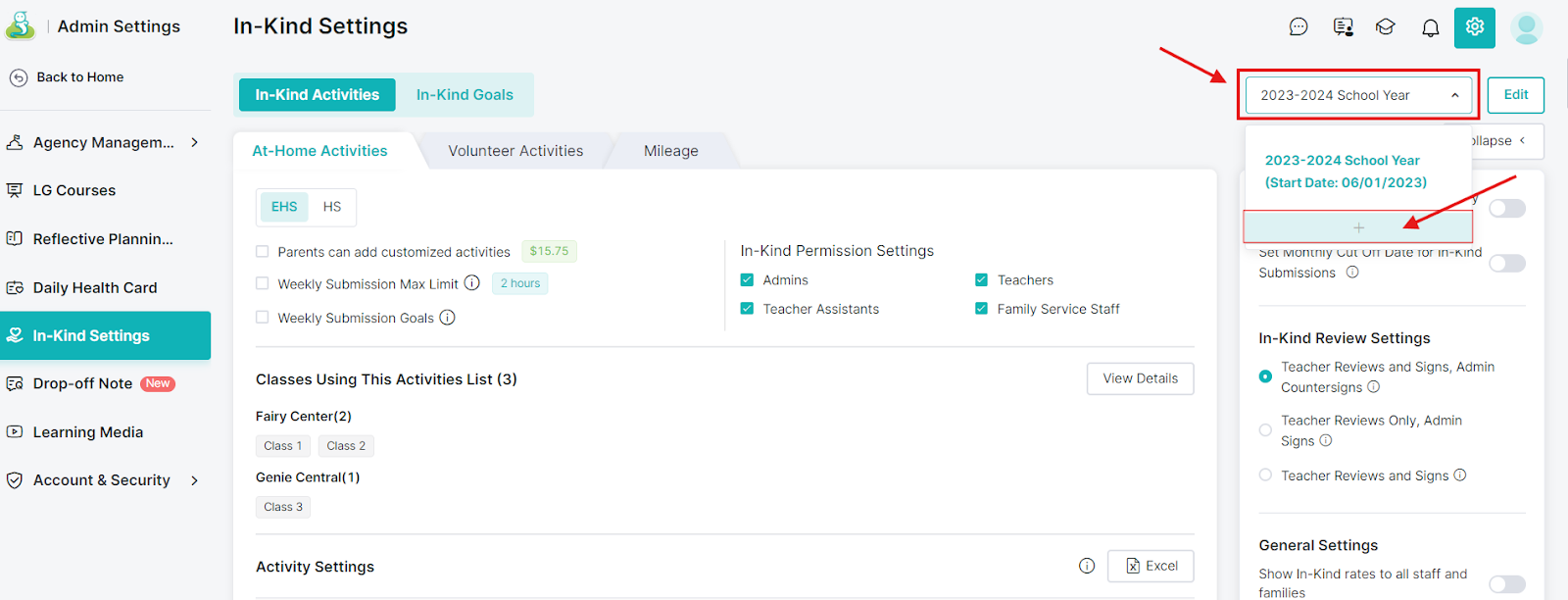Collapse the 2023-2024 School Year dropdown
This screenshot has height=600, width=1568.
[x=1454, y=95]
